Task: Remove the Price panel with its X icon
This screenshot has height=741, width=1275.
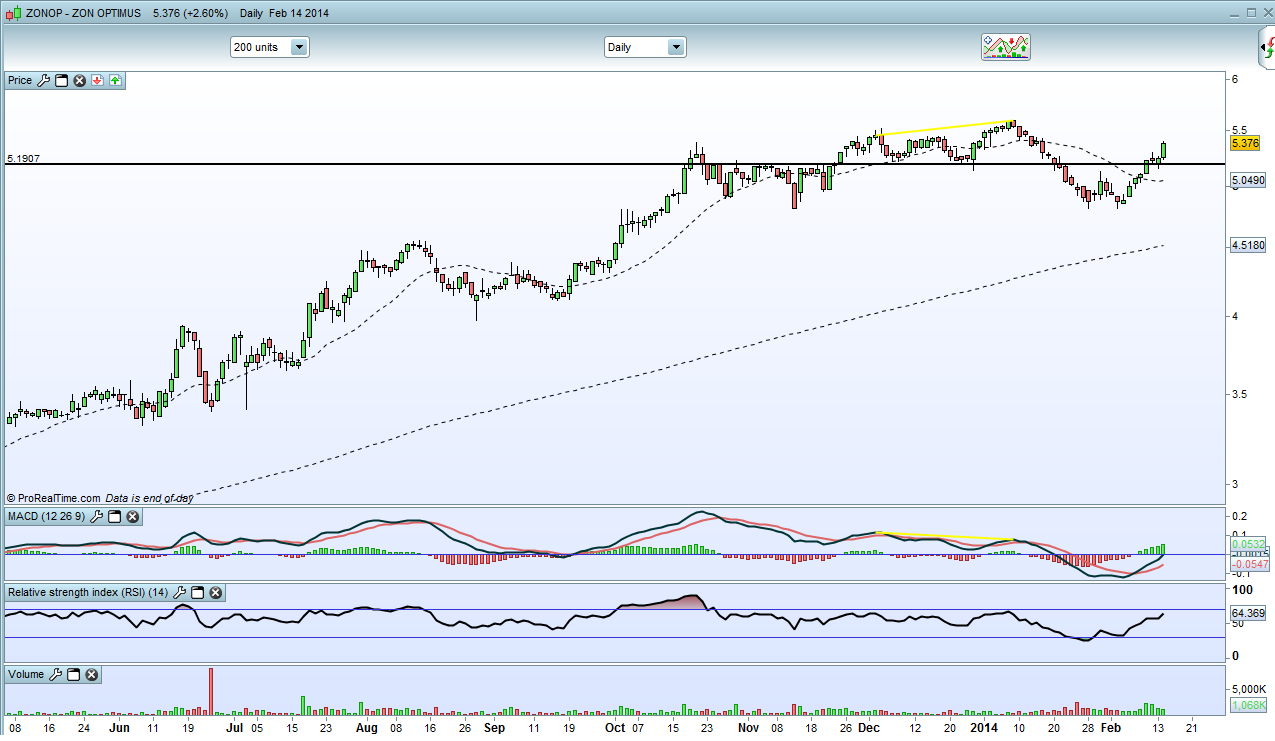Action: coord(79,80)
